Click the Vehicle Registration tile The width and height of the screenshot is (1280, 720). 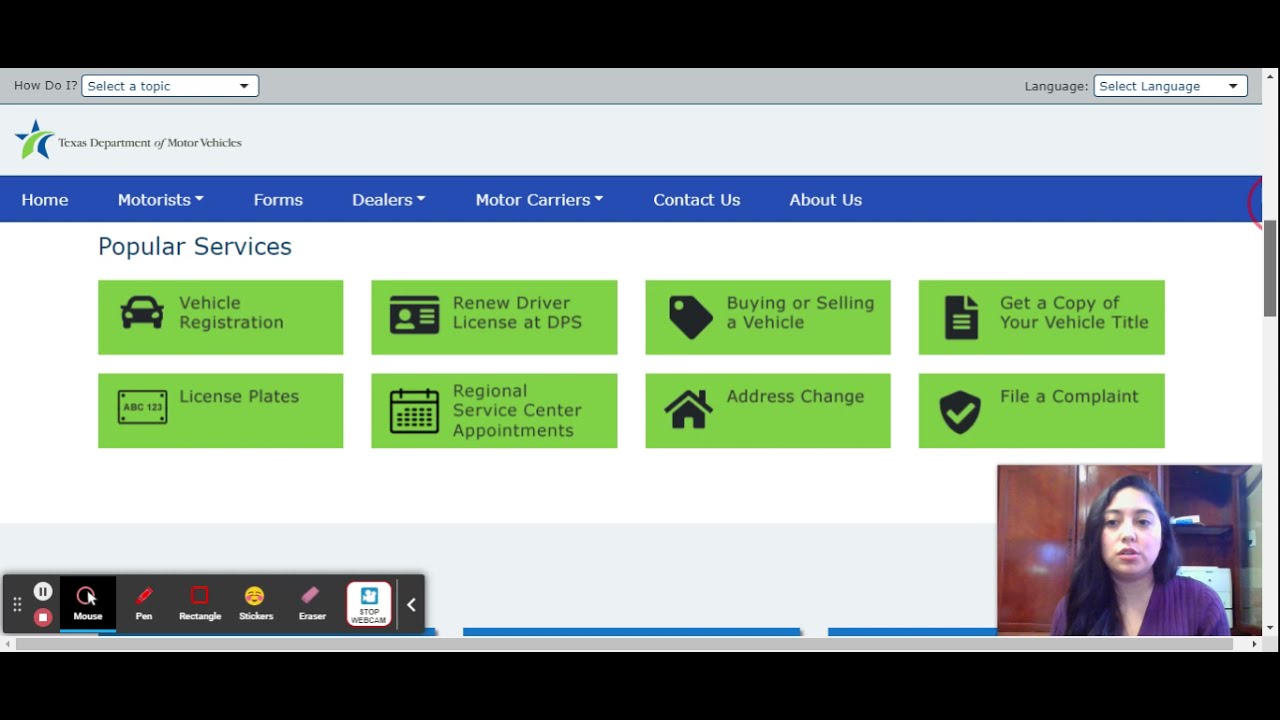220,317
